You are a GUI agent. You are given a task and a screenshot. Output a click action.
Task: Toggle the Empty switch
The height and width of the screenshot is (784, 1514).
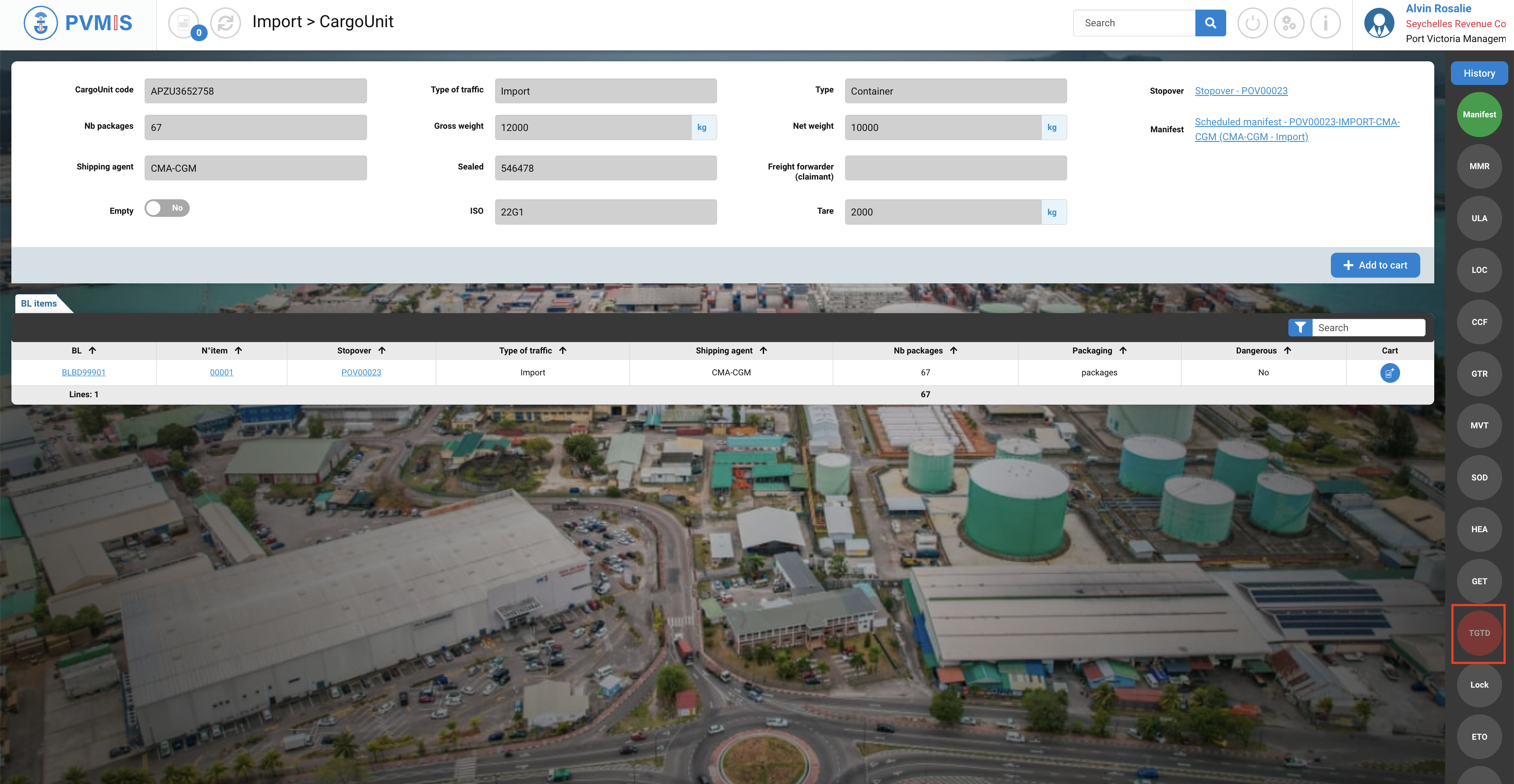click(x=167, y=208)
